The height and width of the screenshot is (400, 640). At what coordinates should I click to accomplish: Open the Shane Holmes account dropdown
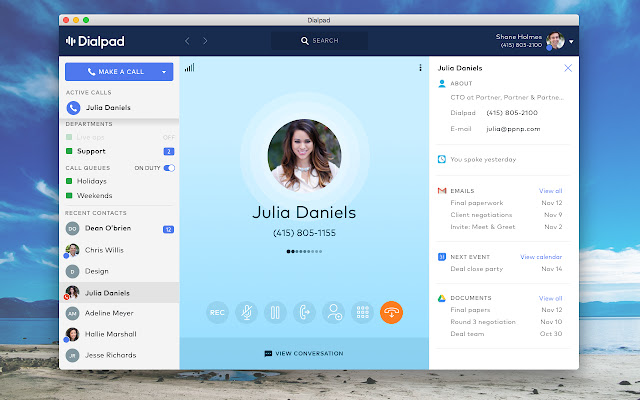pos(571,41)
